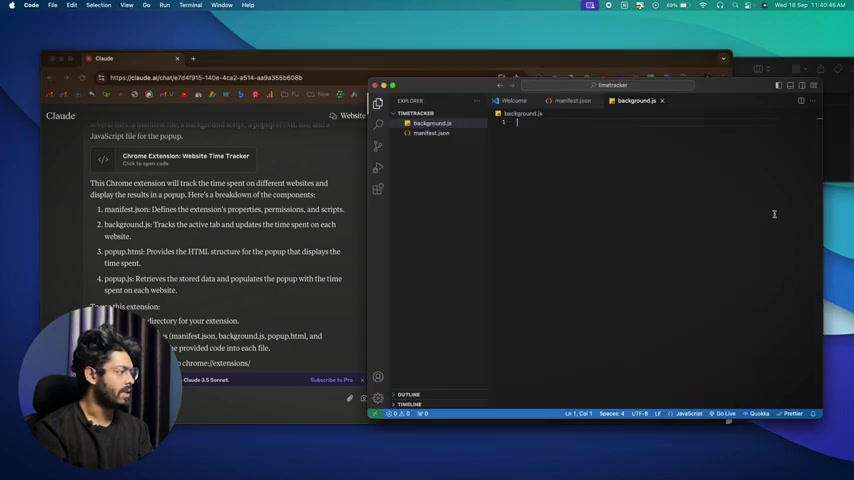Click the remote window indicator in status bar
This screenshot has height=480, width=854.
point(375,414)
